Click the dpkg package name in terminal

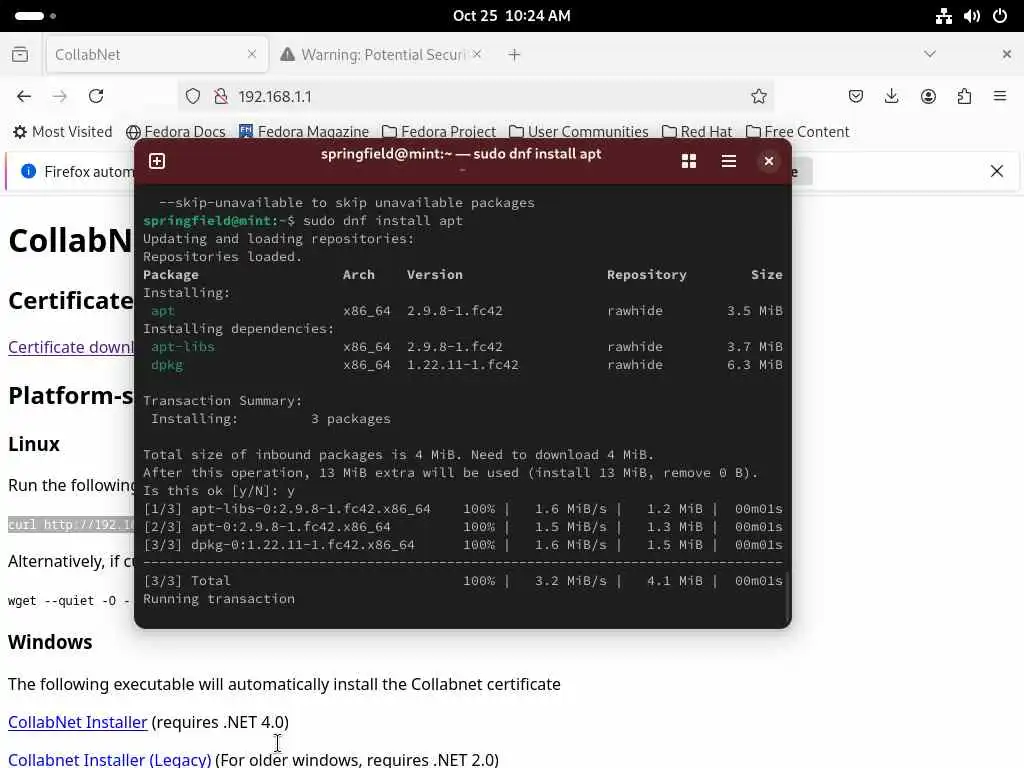coord(167,365)
